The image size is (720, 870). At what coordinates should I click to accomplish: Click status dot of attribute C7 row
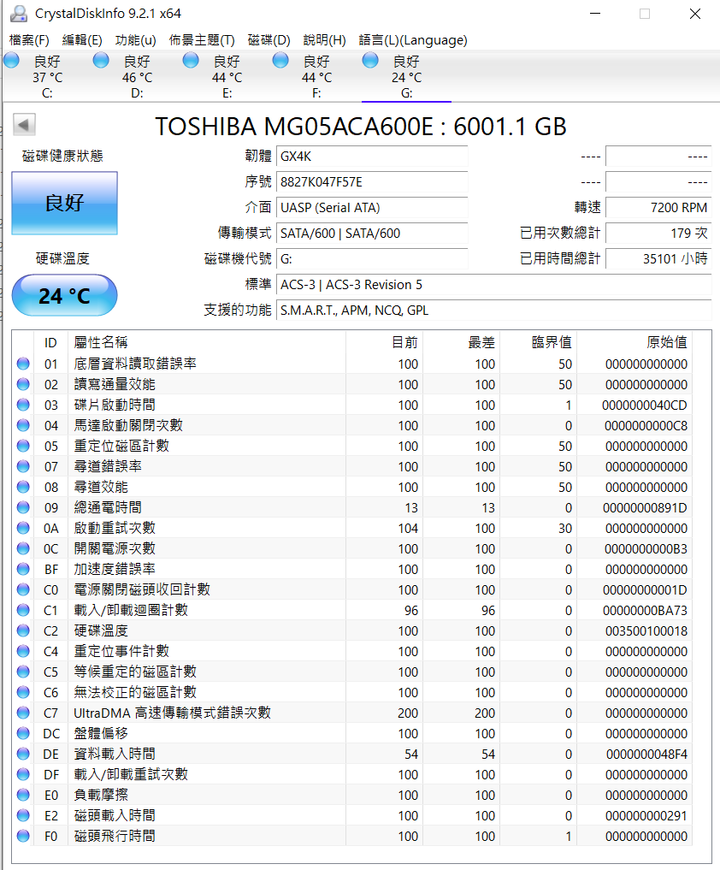23,713
